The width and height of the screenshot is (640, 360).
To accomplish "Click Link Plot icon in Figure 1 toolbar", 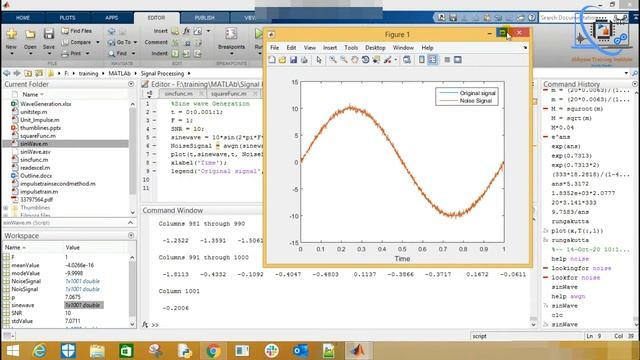I will point(407,60).
